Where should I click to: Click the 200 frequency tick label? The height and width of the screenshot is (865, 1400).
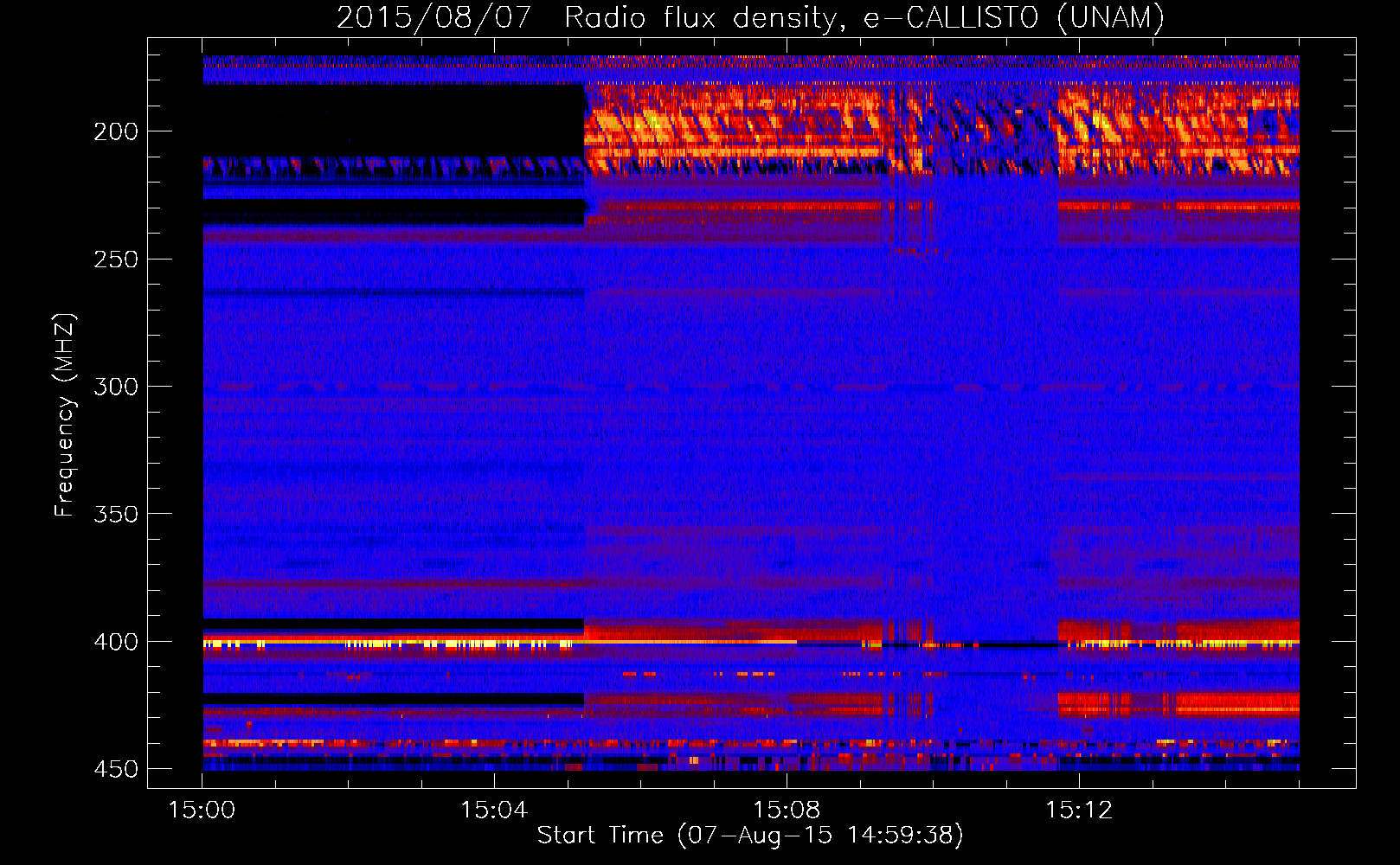pyautogui.click(x=116, y=131)
